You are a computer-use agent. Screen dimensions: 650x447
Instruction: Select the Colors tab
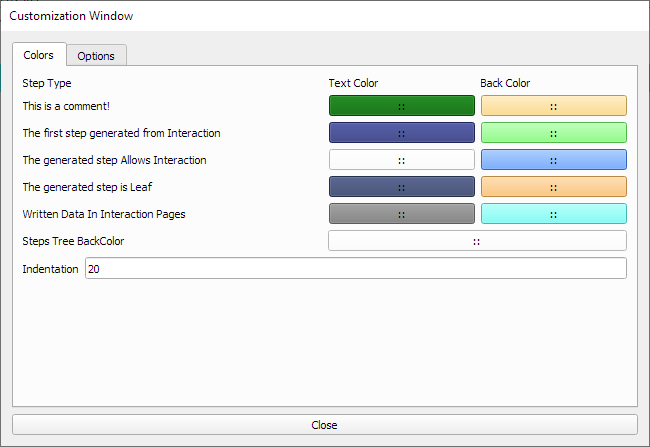[x=39, y=55]
